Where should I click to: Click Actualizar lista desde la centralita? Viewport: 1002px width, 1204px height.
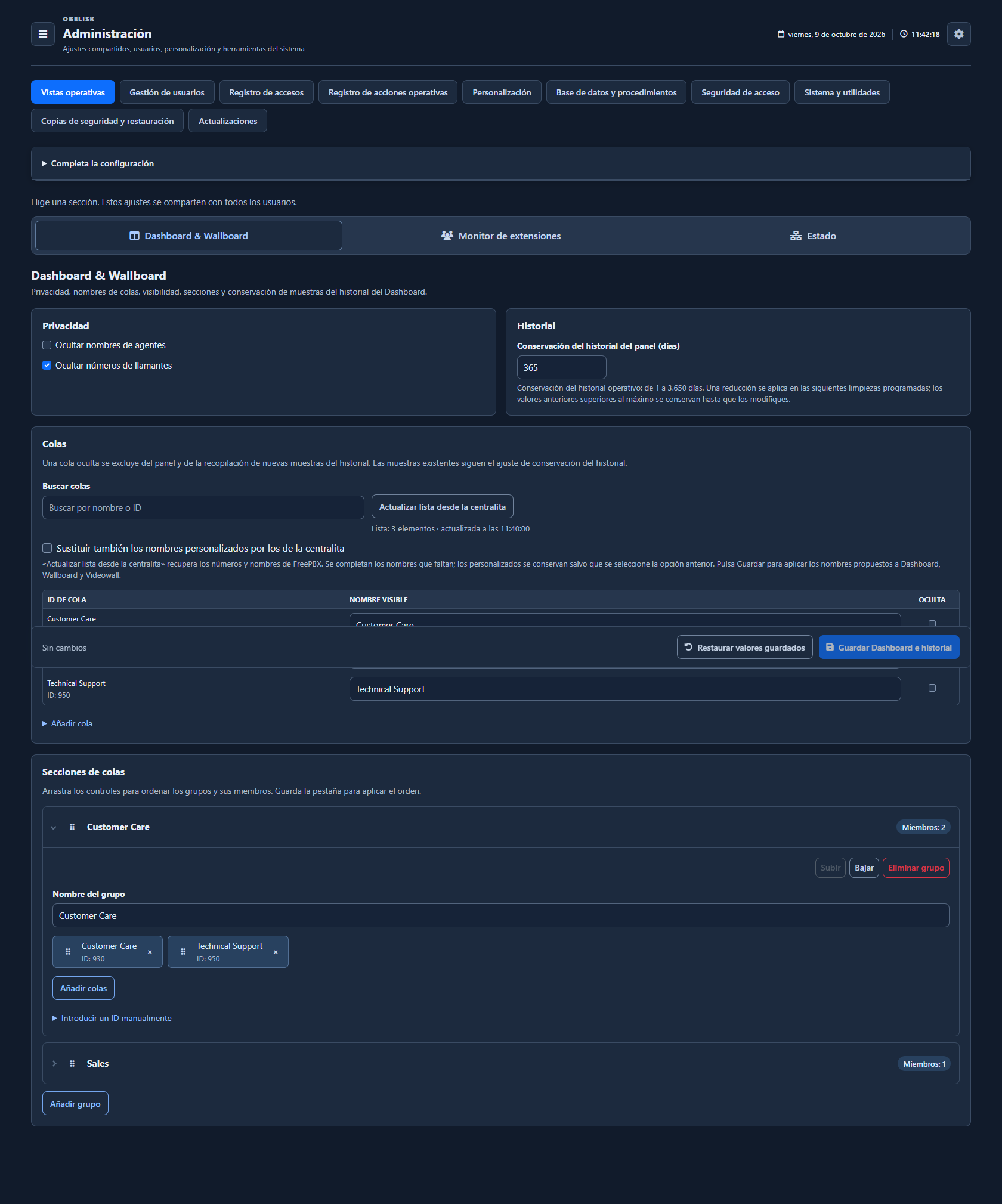coord(443,507)
